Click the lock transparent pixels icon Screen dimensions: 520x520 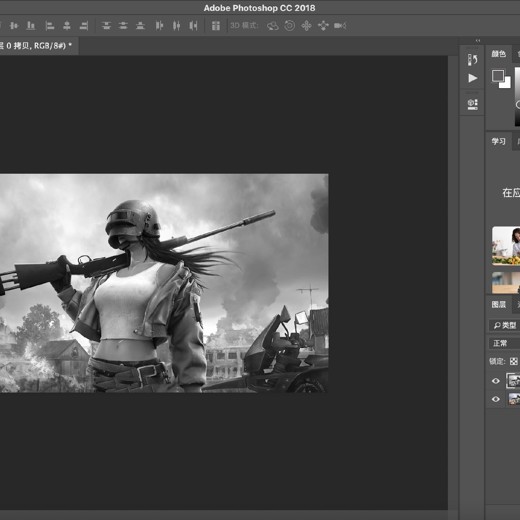coord(514,361)
